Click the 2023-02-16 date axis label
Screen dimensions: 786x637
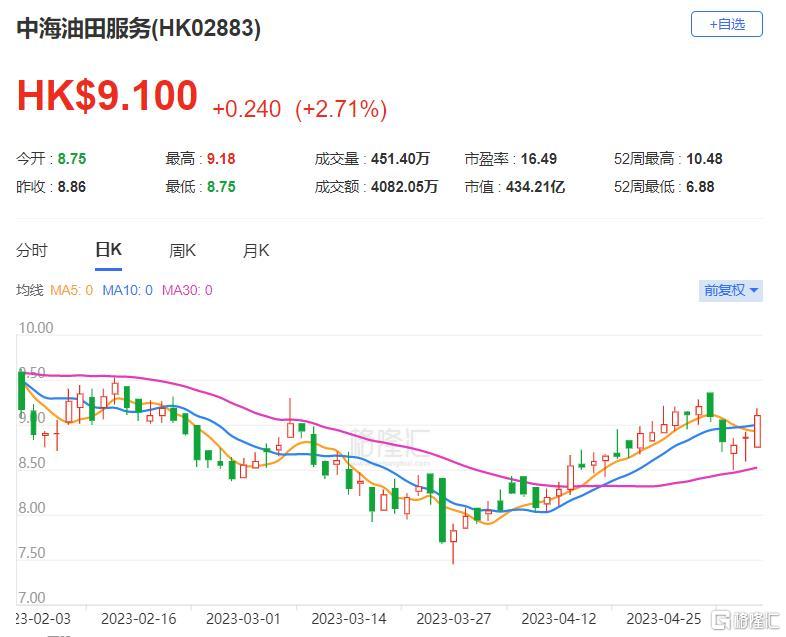point(138,619)
